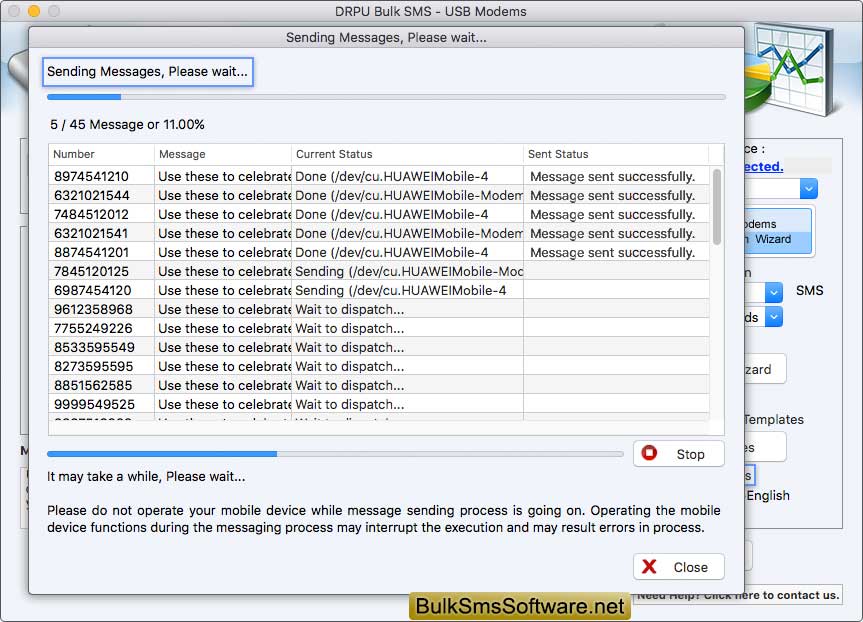Click the Sending status cell for 7845120125
Image resolution: width=863 pixels, height=622 pixels.
pos(408,271)
